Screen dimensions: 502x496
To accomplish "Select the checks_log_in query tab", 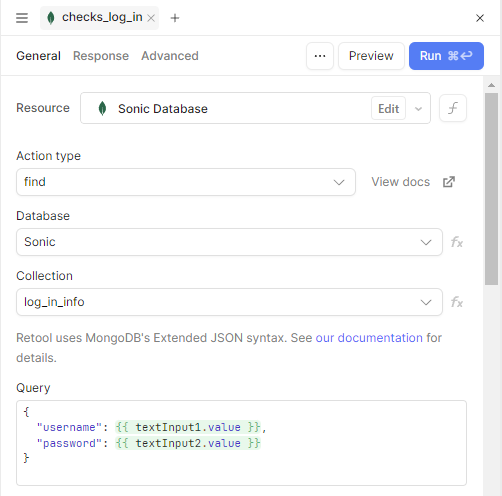I will [99, 18].
